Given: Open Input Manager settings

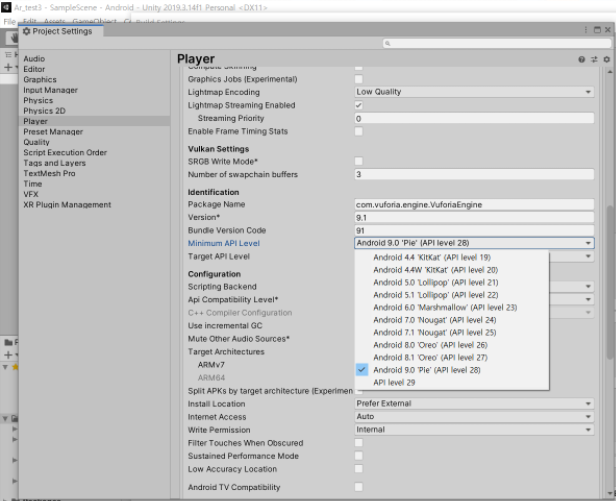Looking at the screenshot, I should coord(50,90).
